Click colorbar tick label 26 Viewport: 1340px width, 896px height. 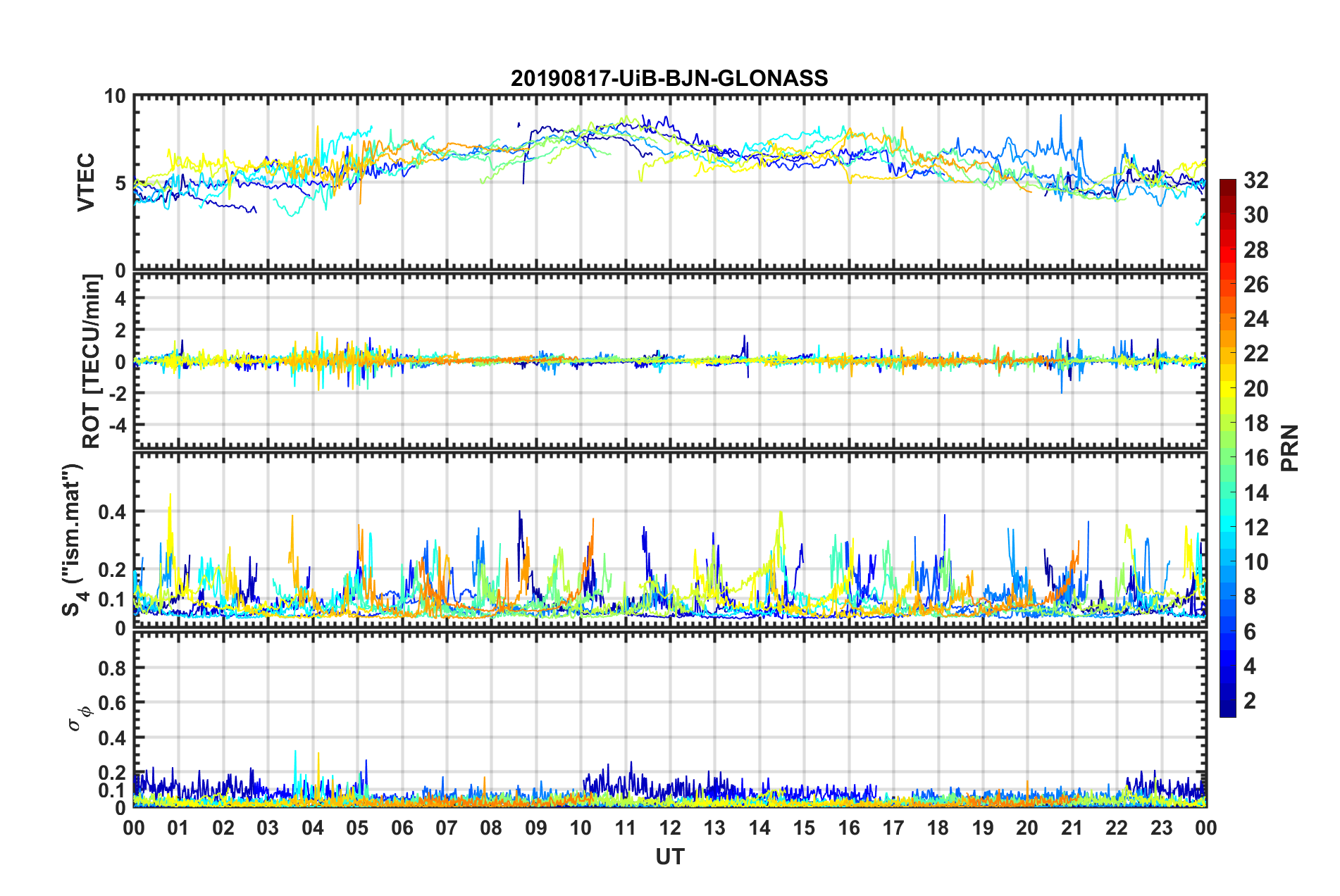coord(1255,285)
